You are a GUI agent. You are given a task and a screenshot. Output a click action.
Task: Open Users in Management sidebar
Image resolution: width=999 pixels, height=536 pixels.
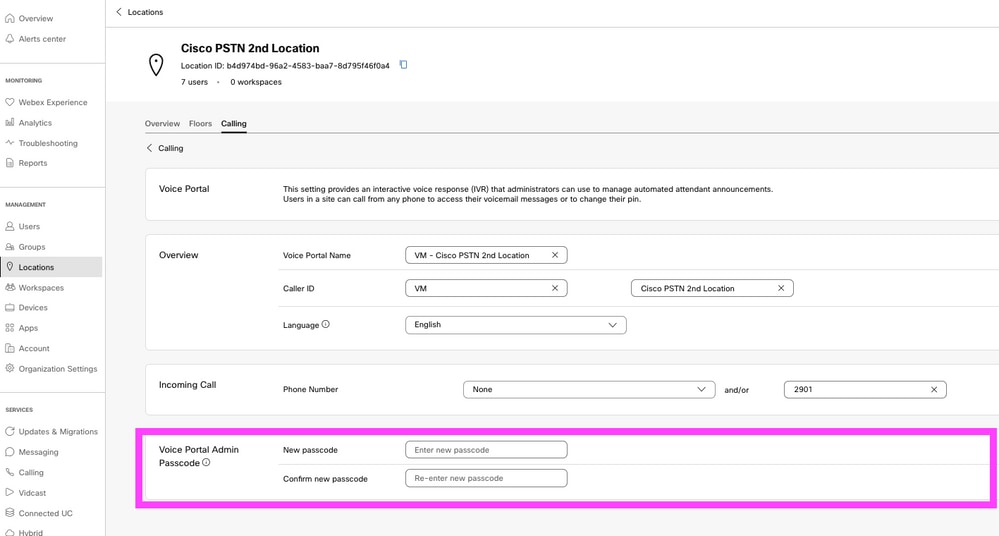click(29, 227)
